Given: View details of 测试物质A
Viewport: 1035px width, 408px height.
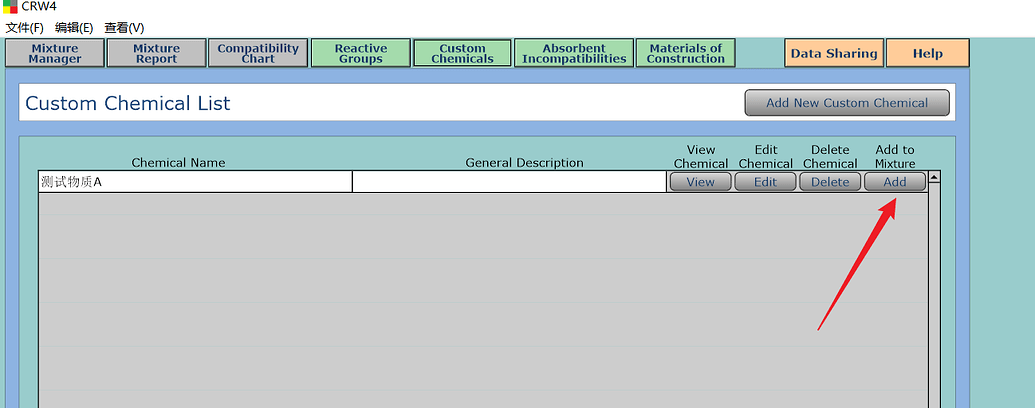Looking at the screenshot, I should click(700, 182).
